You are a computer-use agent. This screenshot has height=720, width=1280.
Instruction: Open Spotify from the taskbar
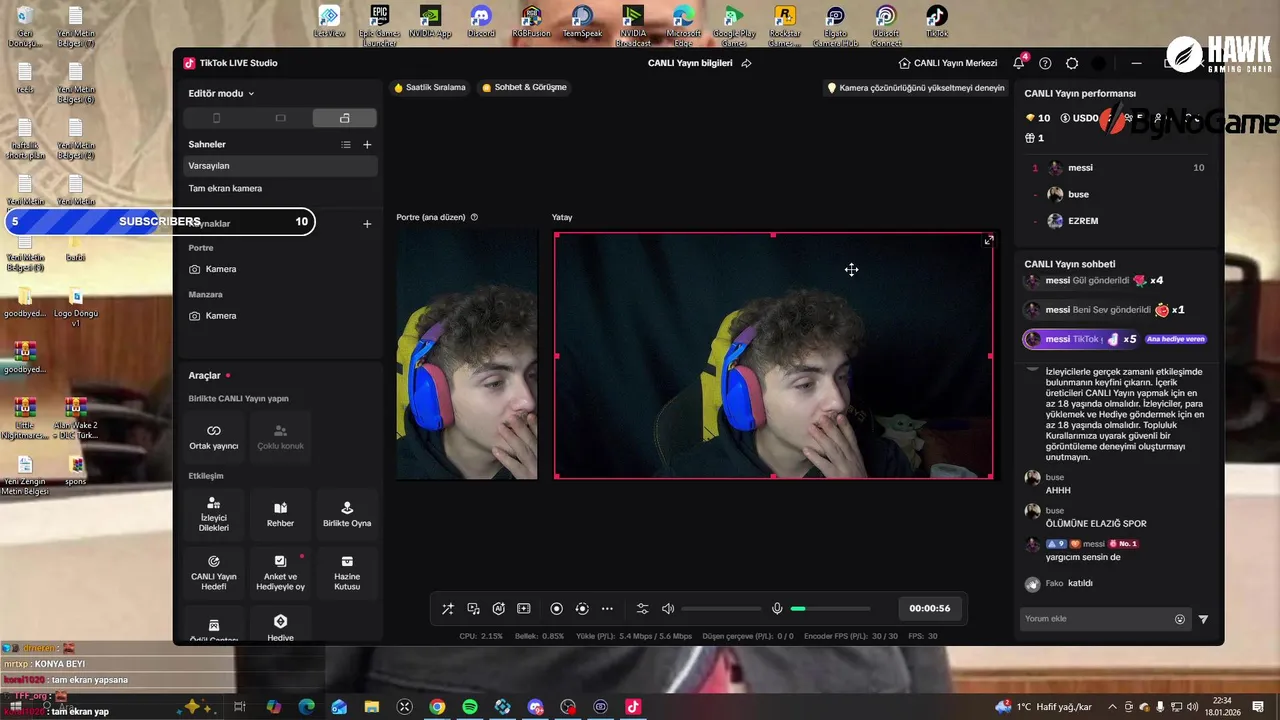coord(470,706)
